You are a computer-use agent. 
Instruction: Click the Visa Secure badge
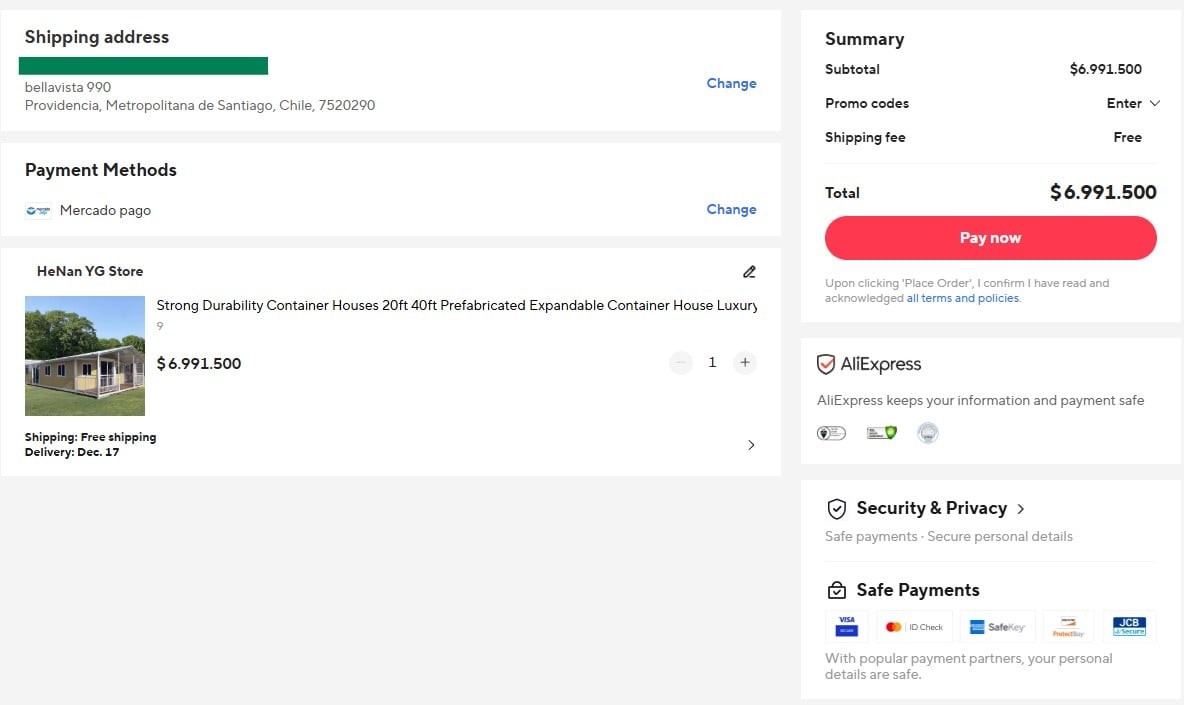pyautogui.click(x=846, y=627)
